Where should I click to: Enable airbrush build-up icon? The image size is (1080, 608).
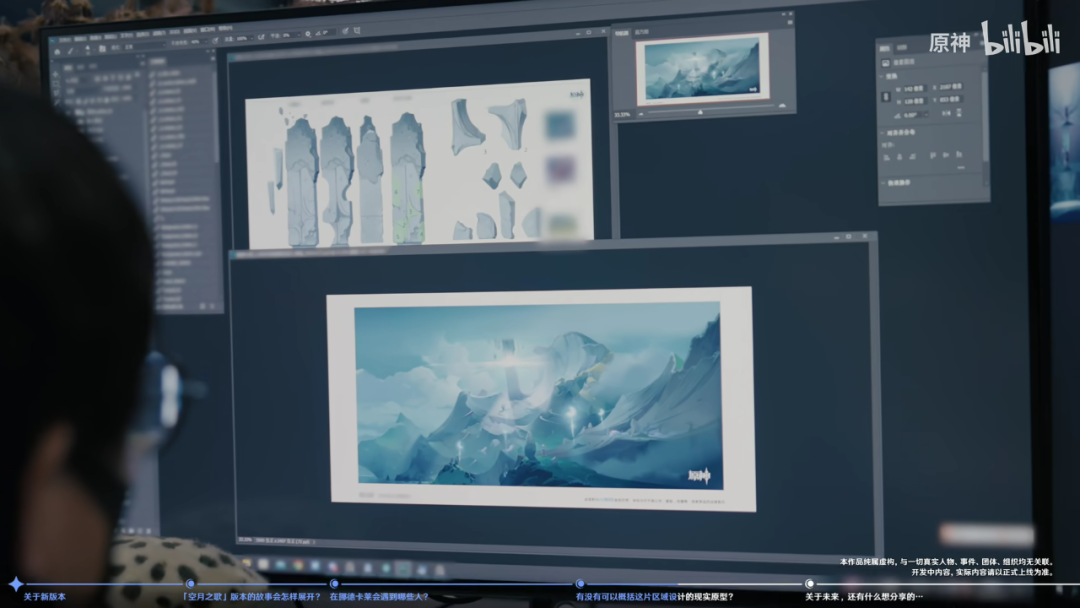261,36
